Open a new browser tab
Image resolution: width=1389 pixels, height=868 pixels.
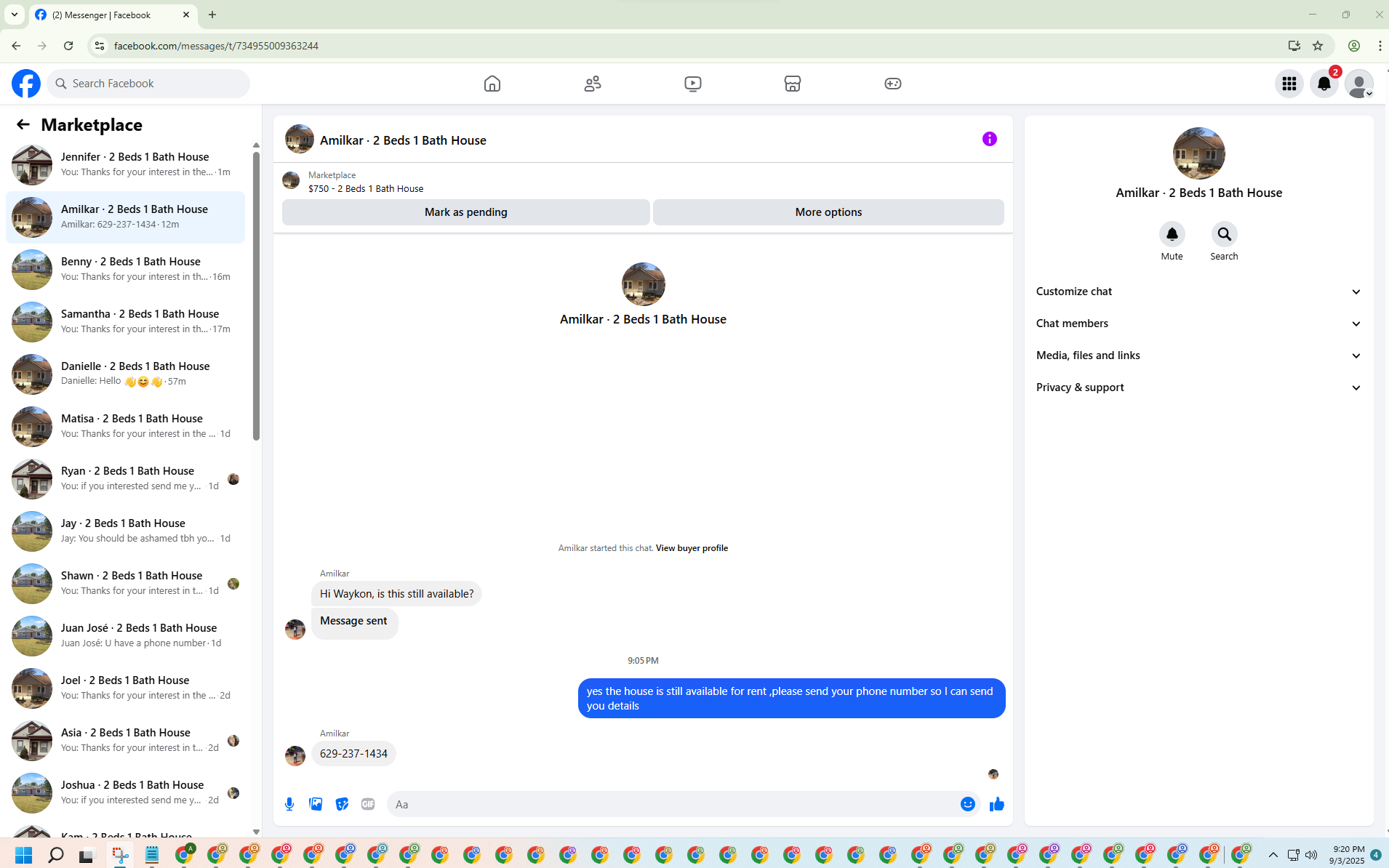(x=212, y=15)
